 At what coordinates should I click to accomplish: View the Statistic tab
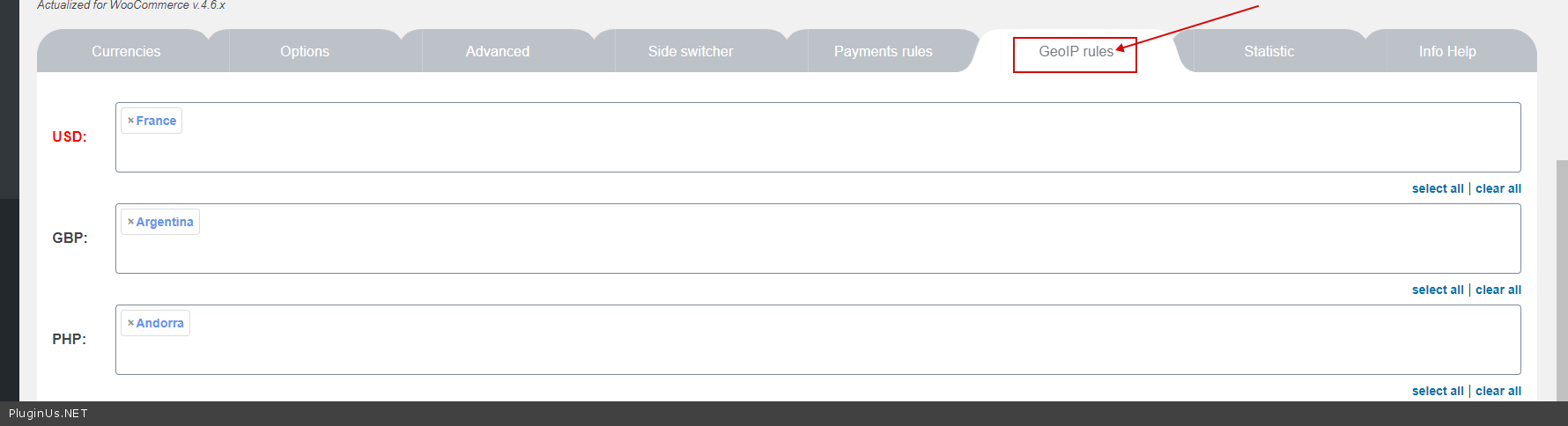[1269, 51]
